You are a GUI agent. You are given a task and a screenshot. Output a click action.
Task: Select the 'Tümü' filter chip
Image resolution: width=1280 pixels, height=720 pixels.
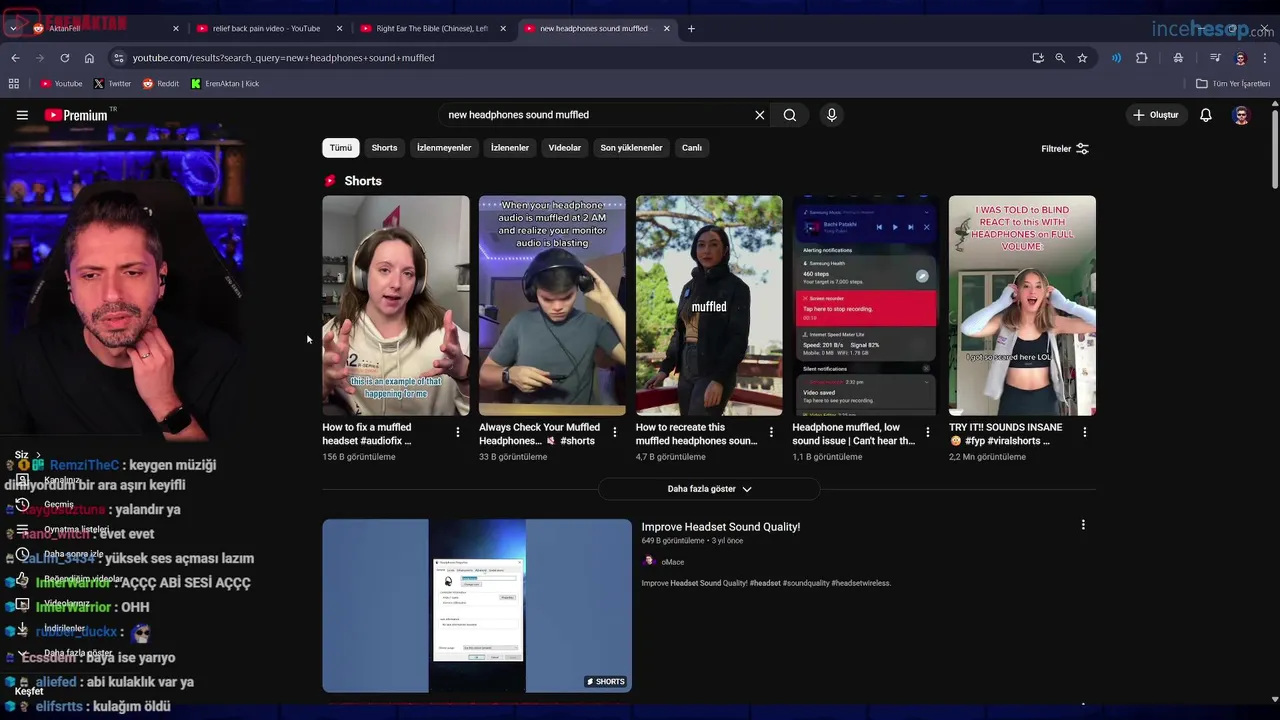coord(341,148)
